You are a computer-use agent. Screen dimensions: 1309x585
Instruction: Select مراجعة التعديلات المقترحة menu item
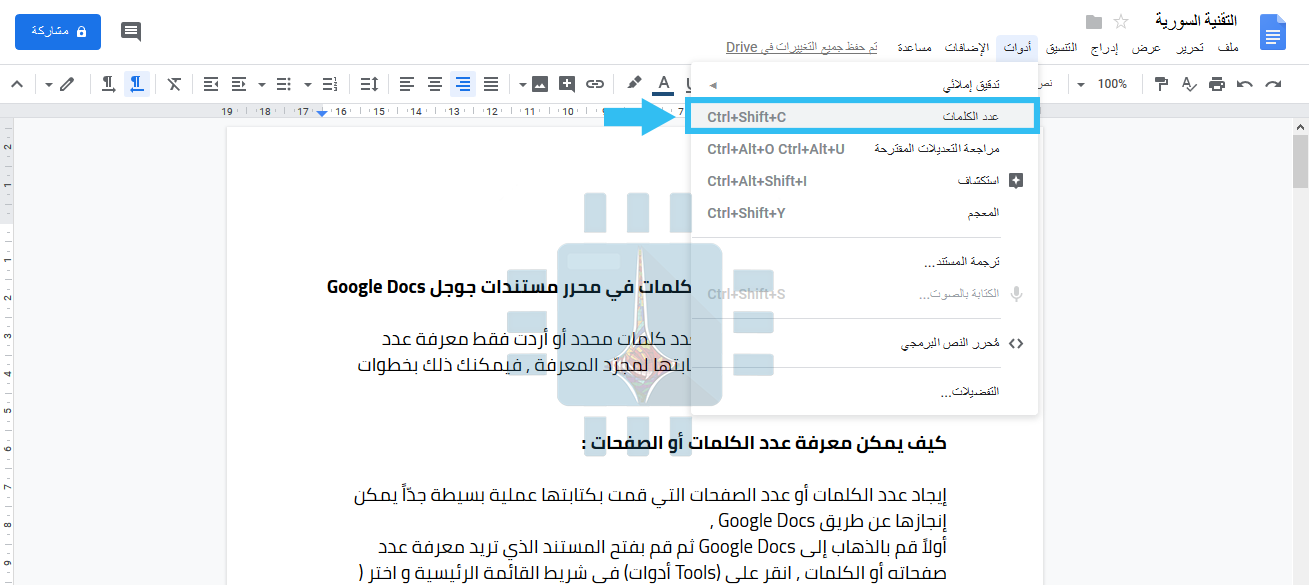[x=865, y=149]
